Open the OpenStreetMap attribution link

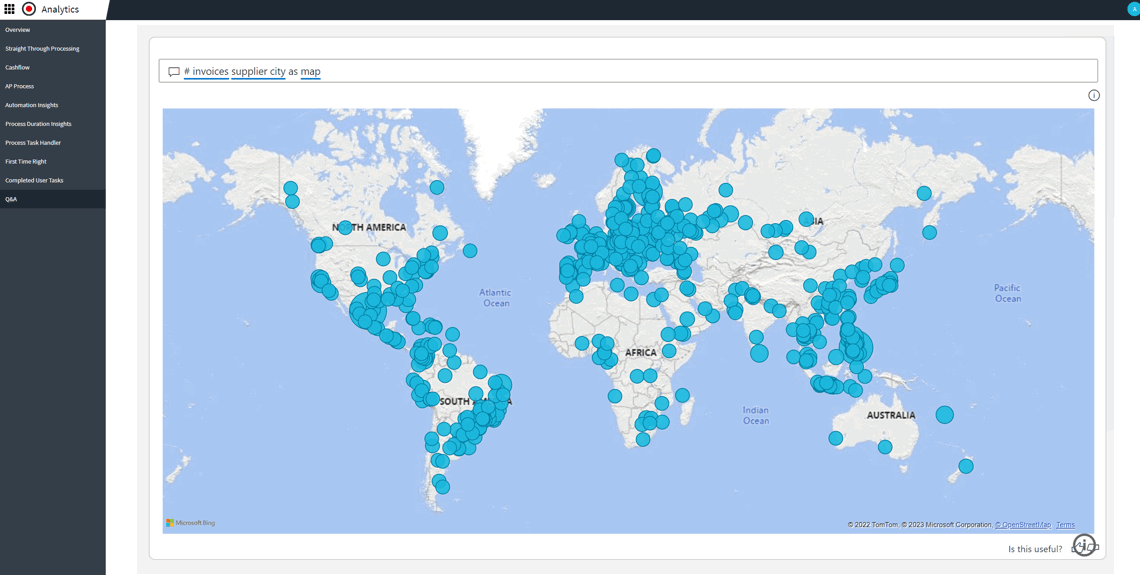[1023, 525]
